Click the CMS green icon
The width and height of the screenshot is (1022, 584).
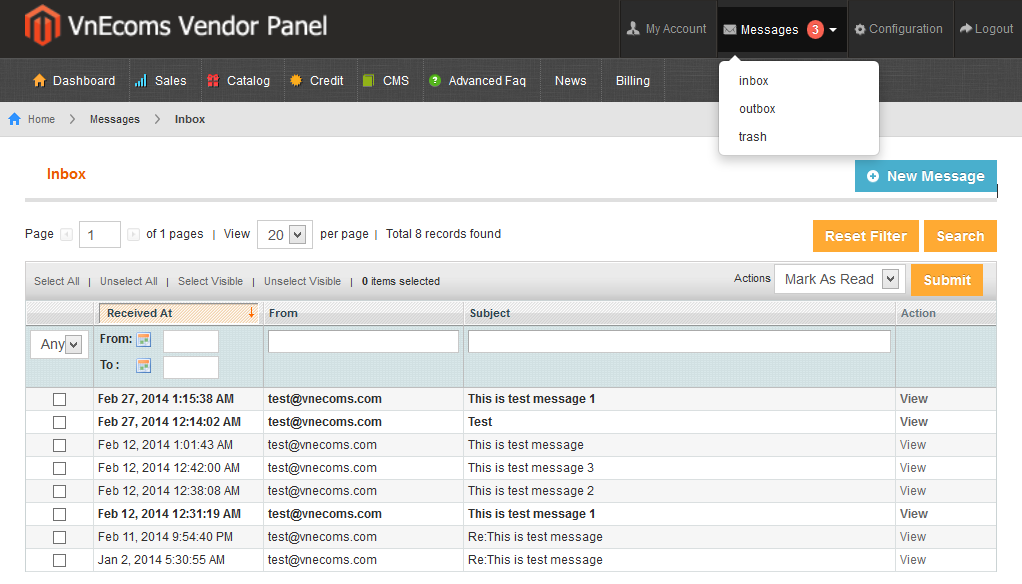tap(369, 80)
